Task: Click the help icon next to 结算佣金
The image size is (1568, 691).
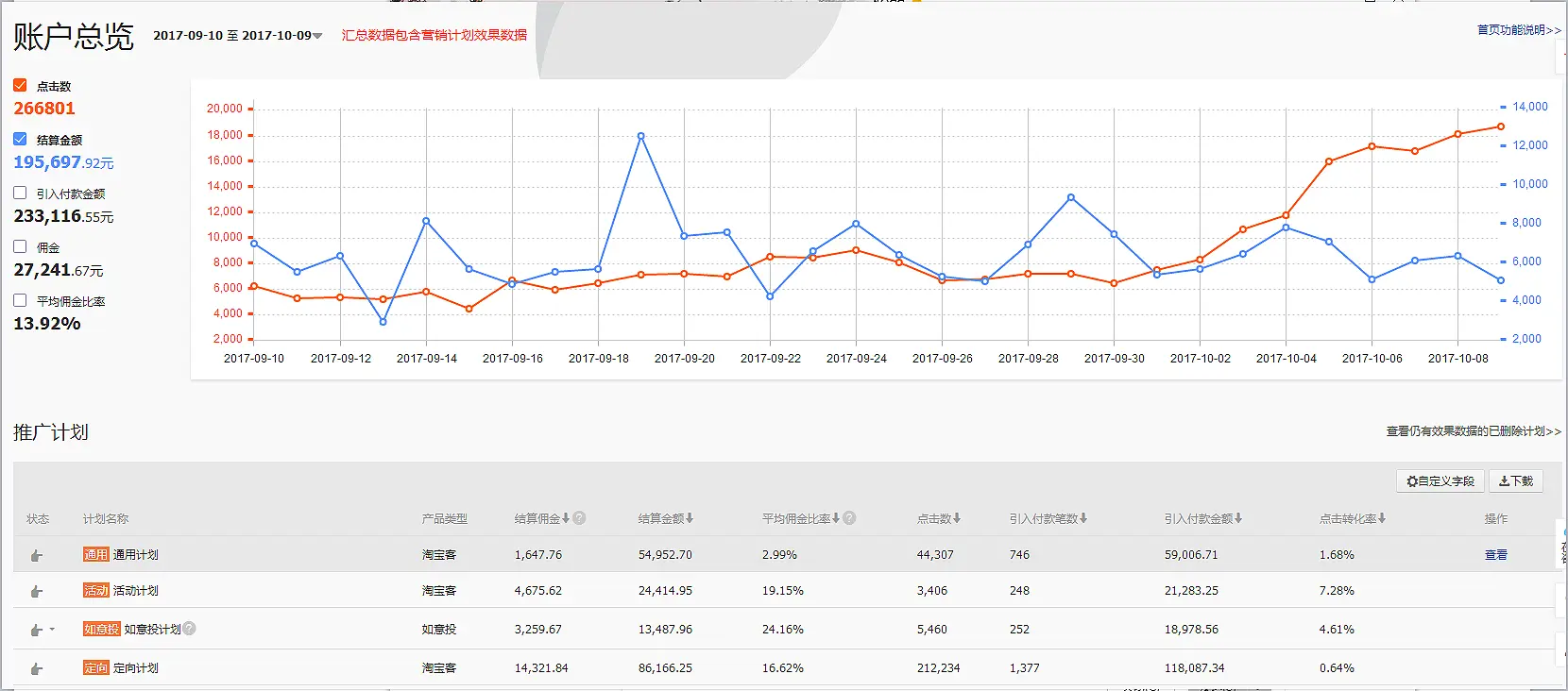Action: (x=579, y=518)
